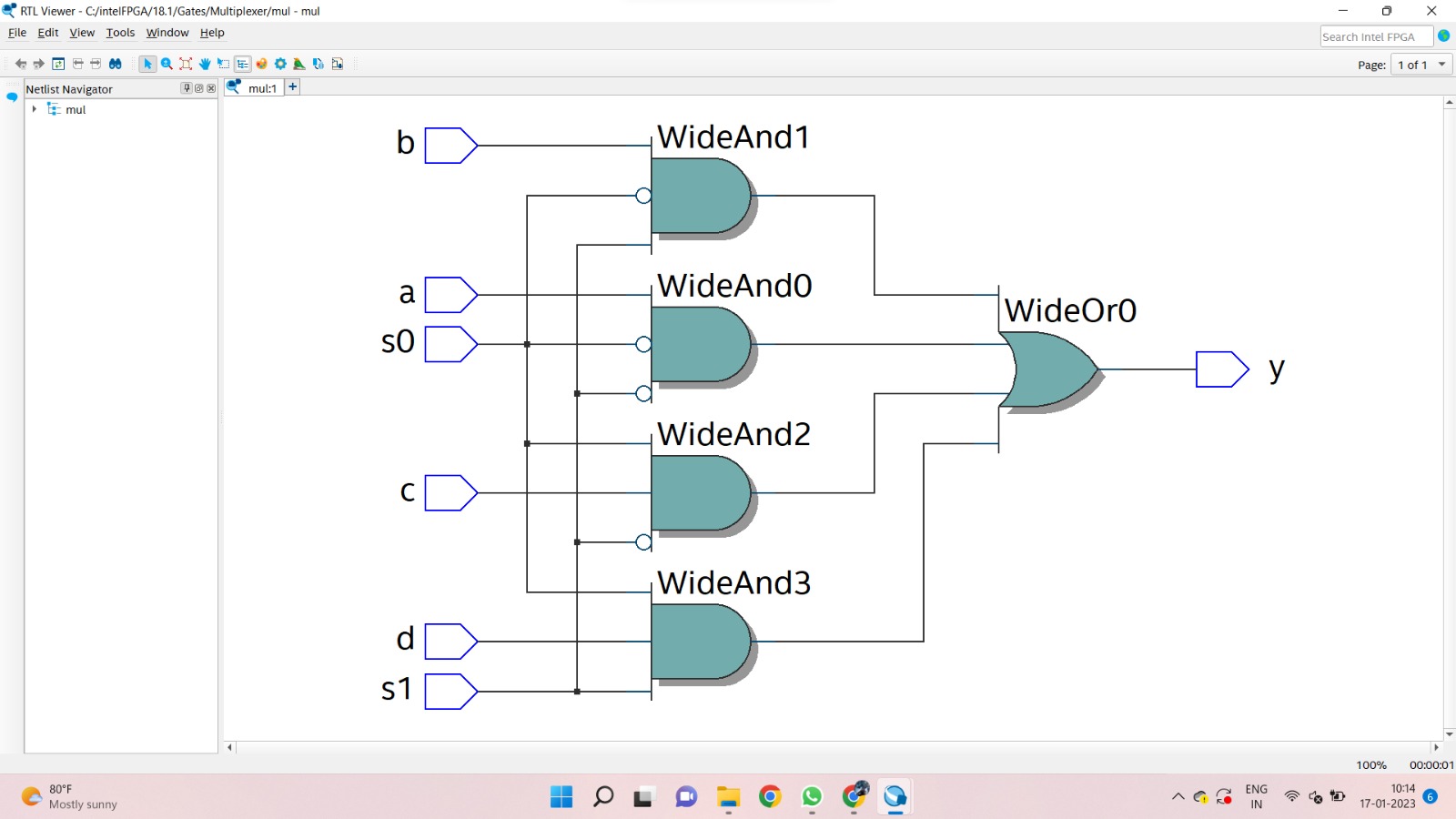Open File Explorer from taskbar
1456x819 pixels.
coord(728,797)
